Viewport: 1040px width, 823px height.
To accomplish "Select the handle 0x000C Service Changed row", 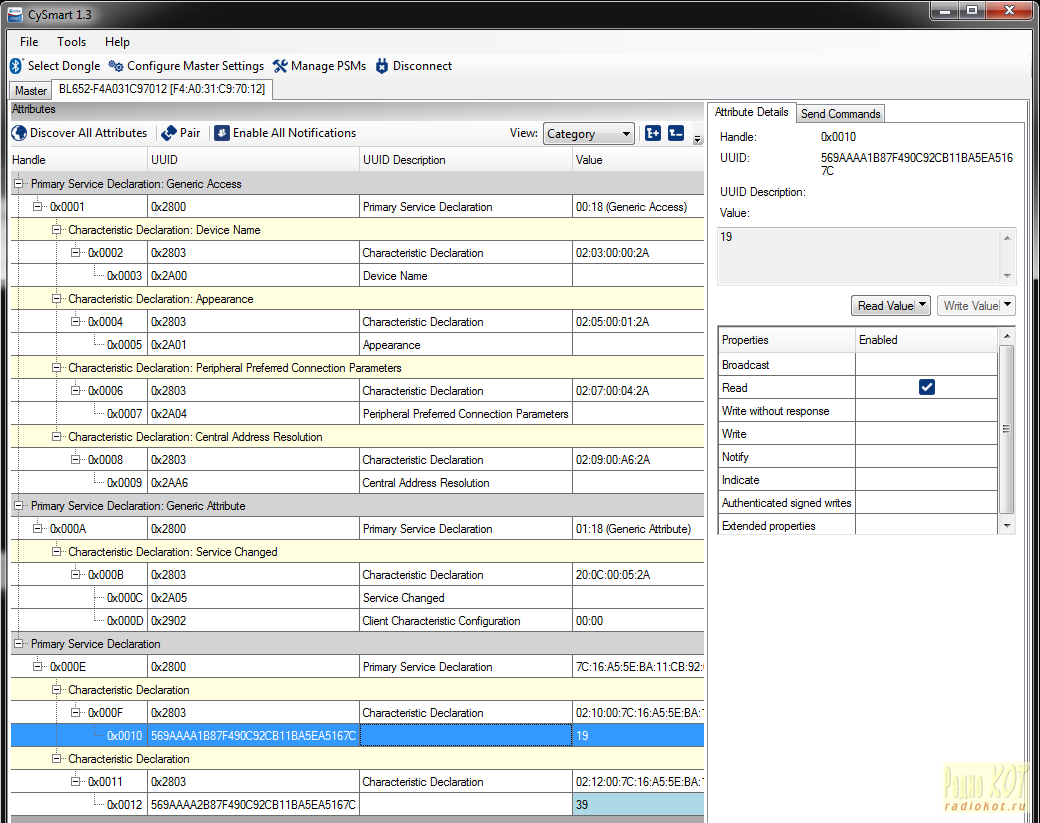I will (357, 598).
